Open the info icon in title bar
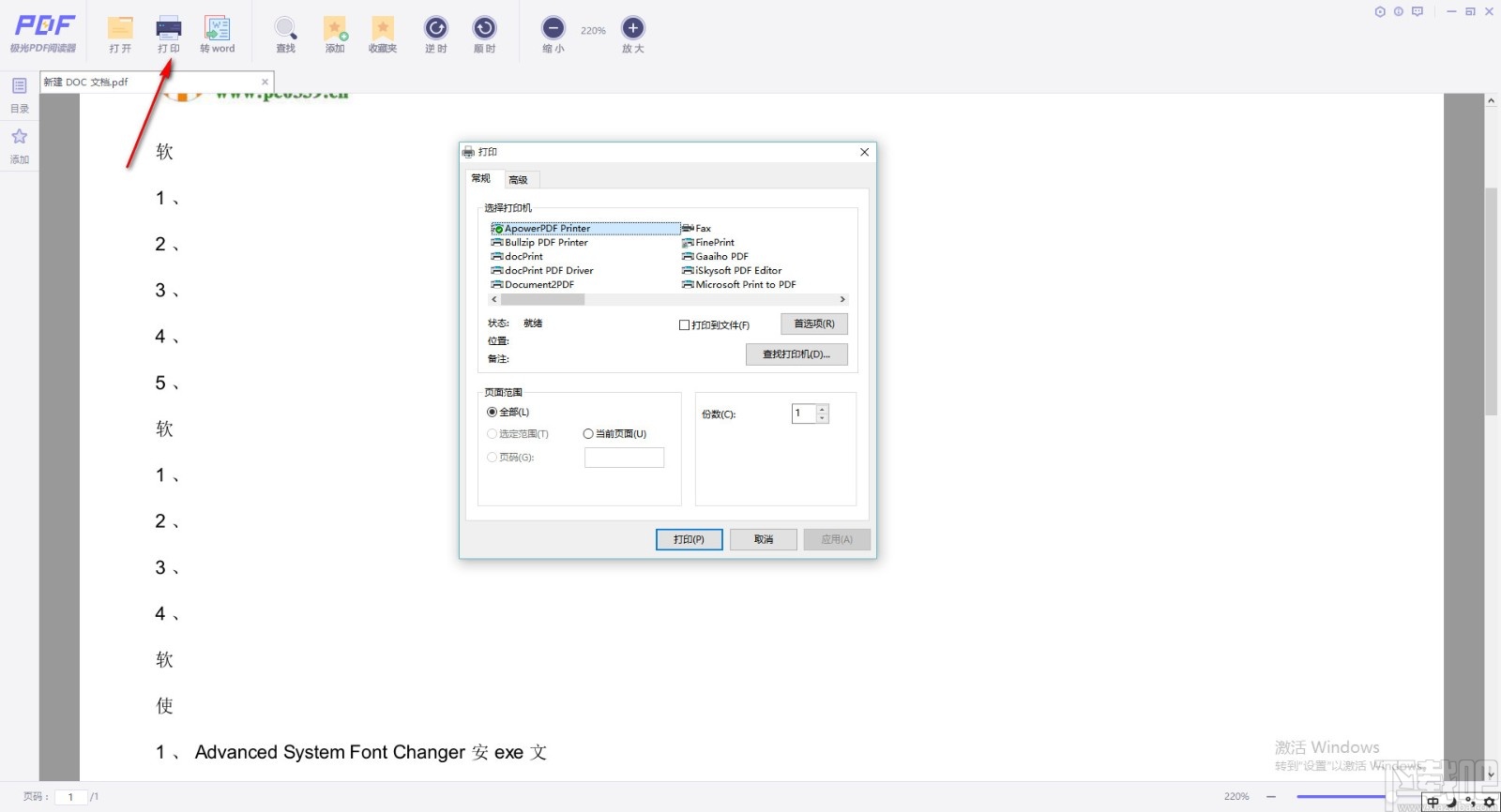This screenshot has width=1501, height=812. [x=1399, y=11]
